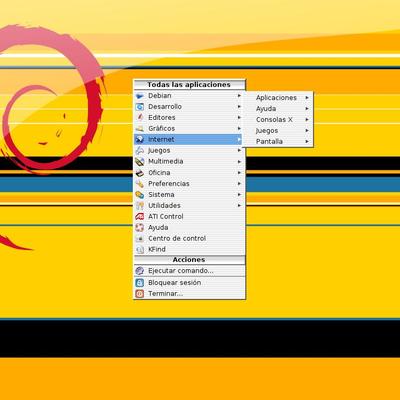Choose Terminar... action
This screenshot has width=400, height=400.
tap(189, 294)
